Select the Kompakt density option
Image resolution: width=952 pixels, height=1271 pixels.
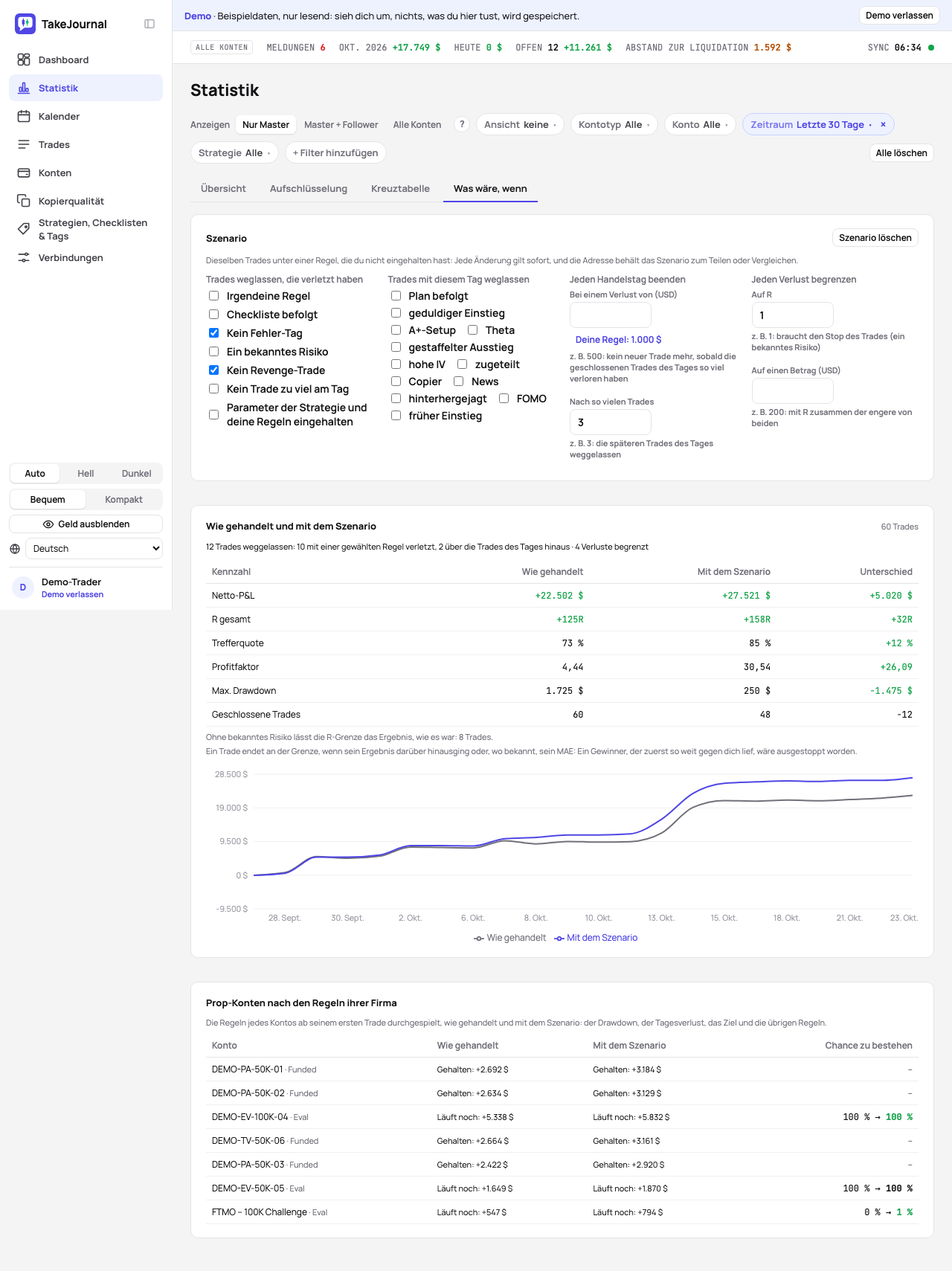point(123,500)
